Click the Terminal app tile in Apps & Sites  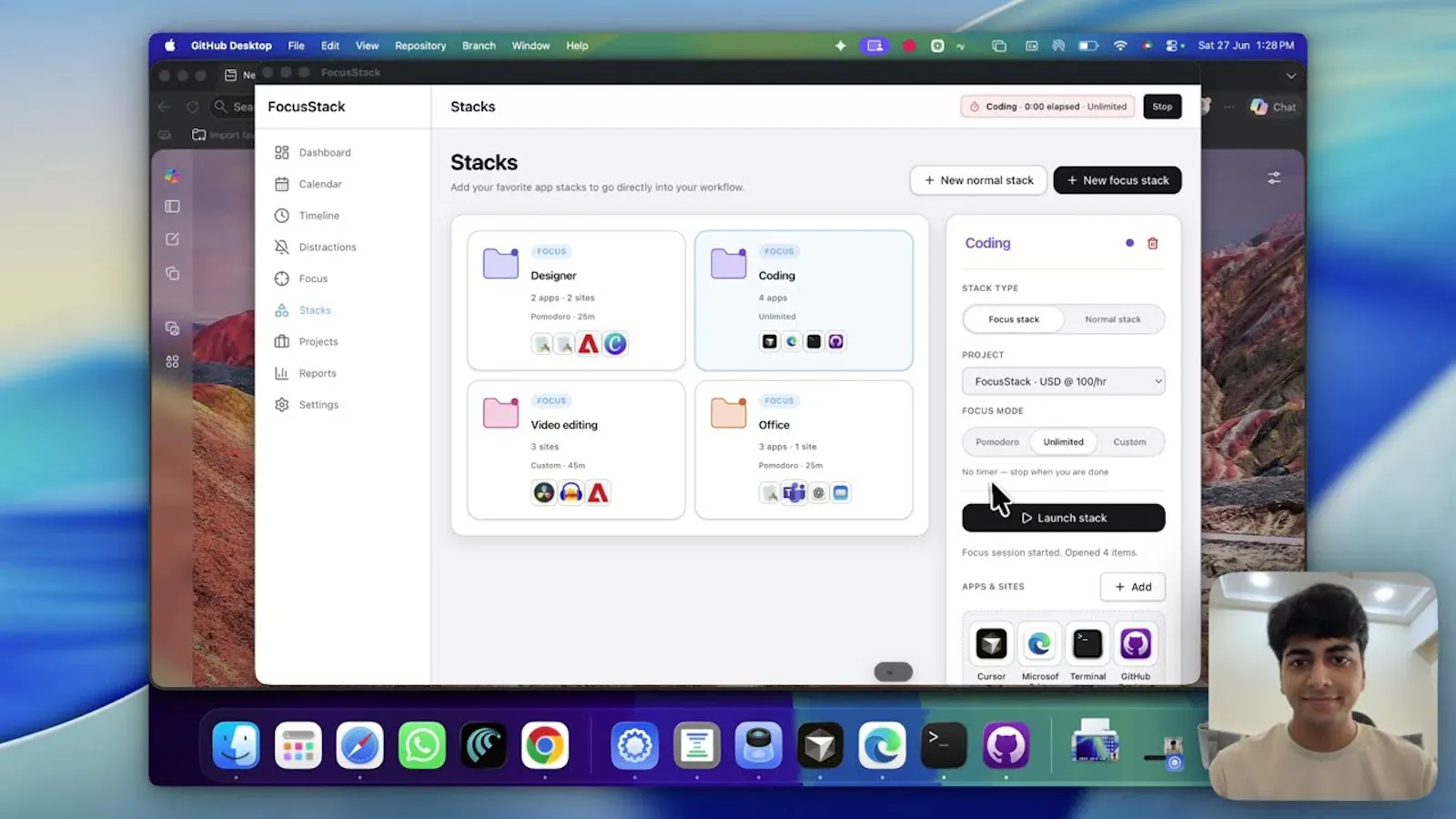[x=1087, y=644]
